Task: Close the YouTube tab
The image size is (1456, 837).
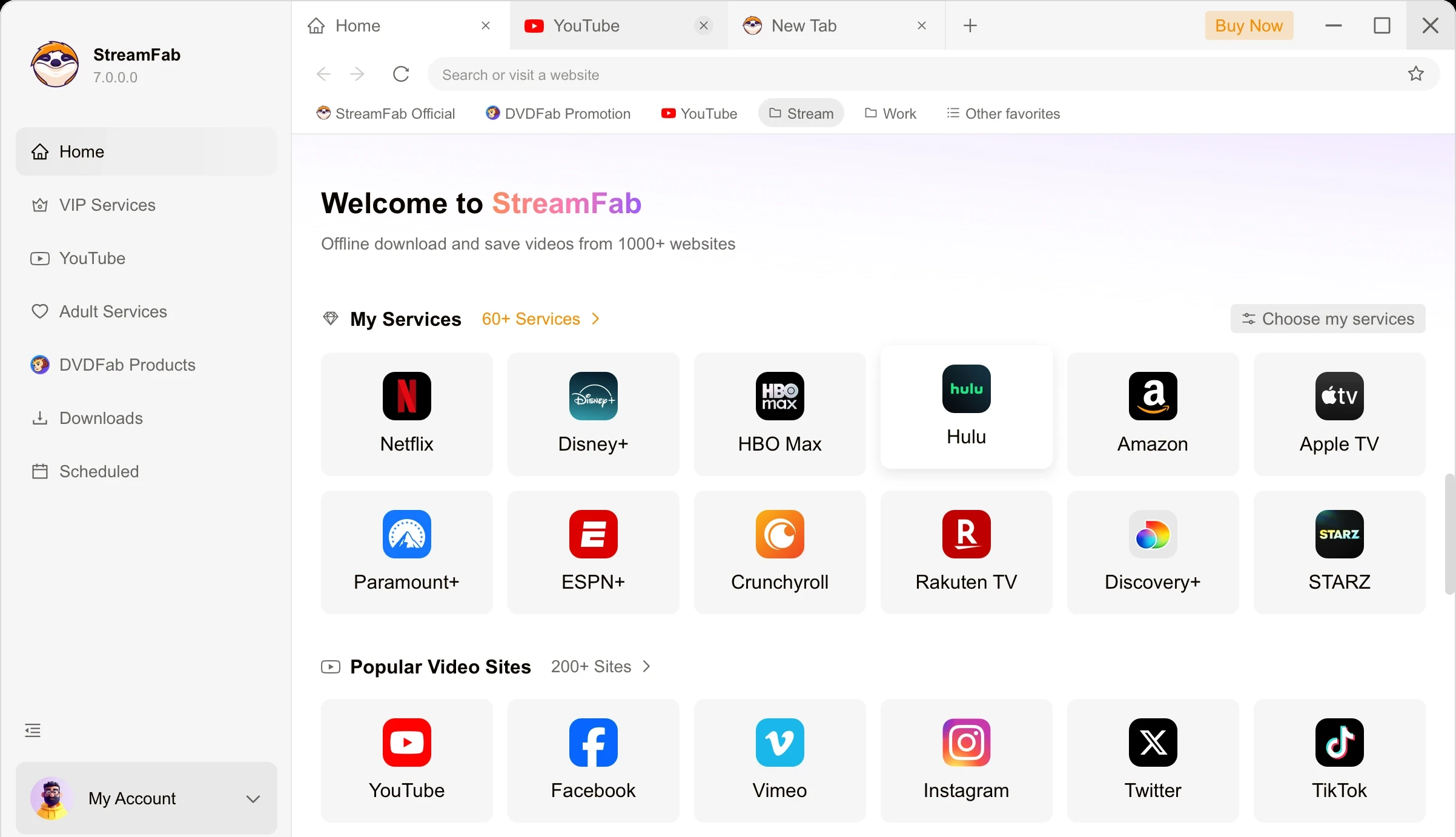Action: tap(704, 25)
